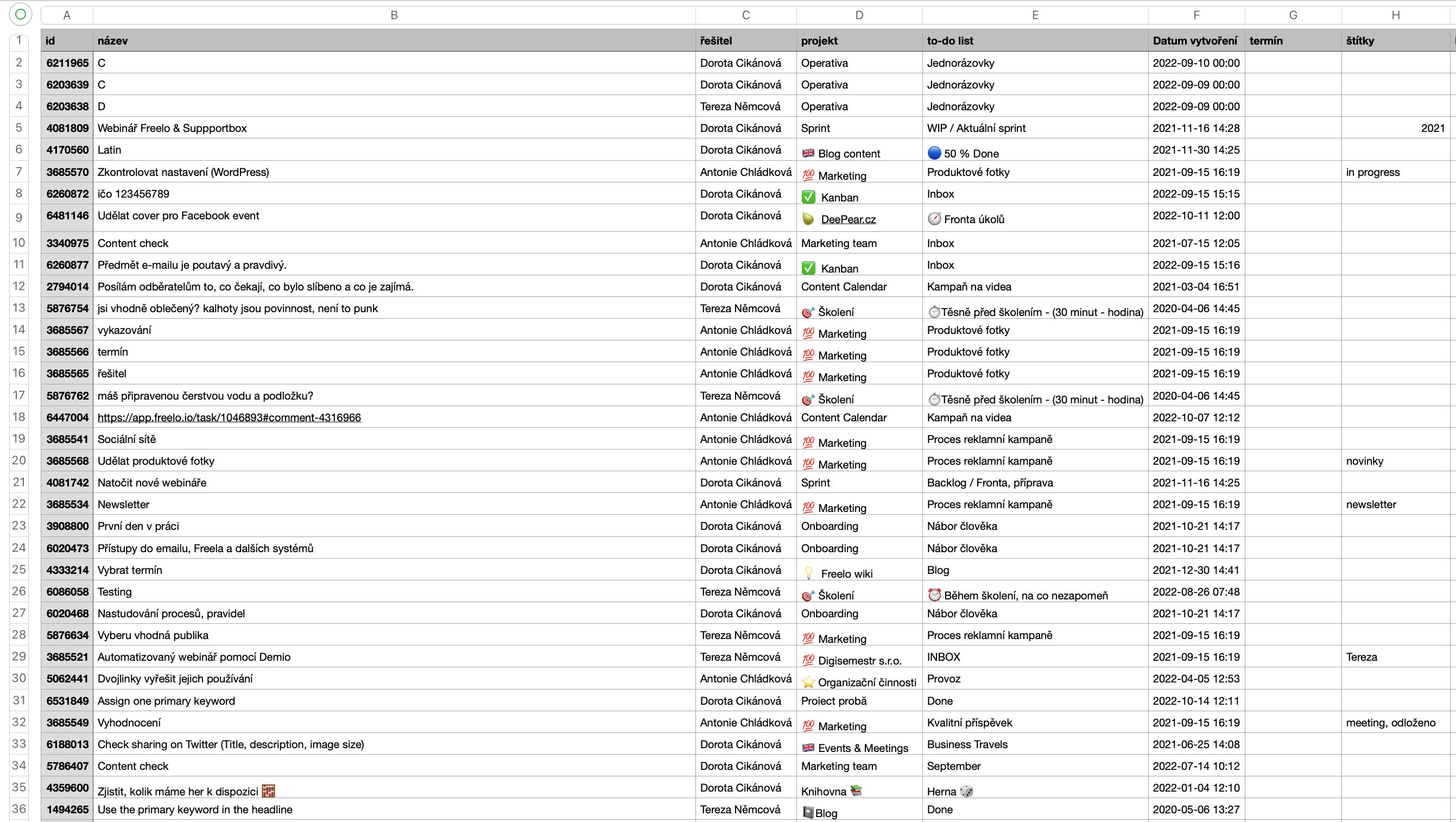Select the 'newsletter' tag cell
Screen dimensions: 1456x822
pyautogui.click(x=1395, y=504)
